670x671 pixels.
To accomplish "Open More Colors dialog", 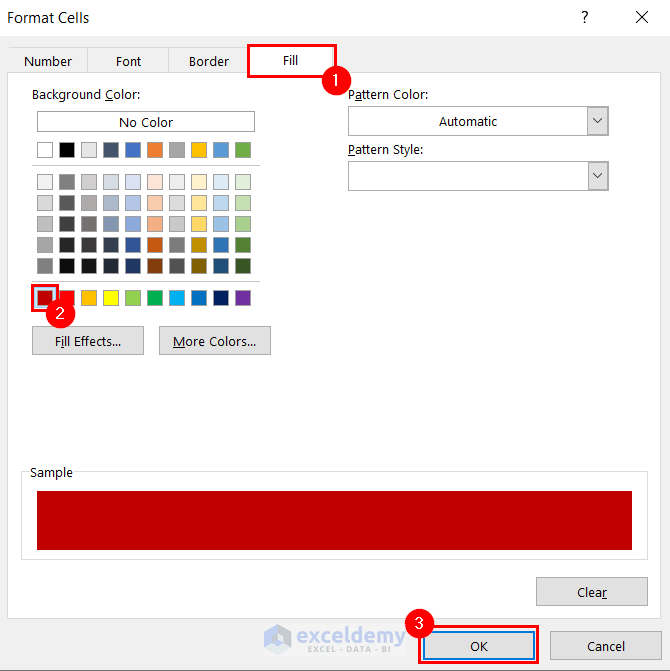I will pos(215,341).
